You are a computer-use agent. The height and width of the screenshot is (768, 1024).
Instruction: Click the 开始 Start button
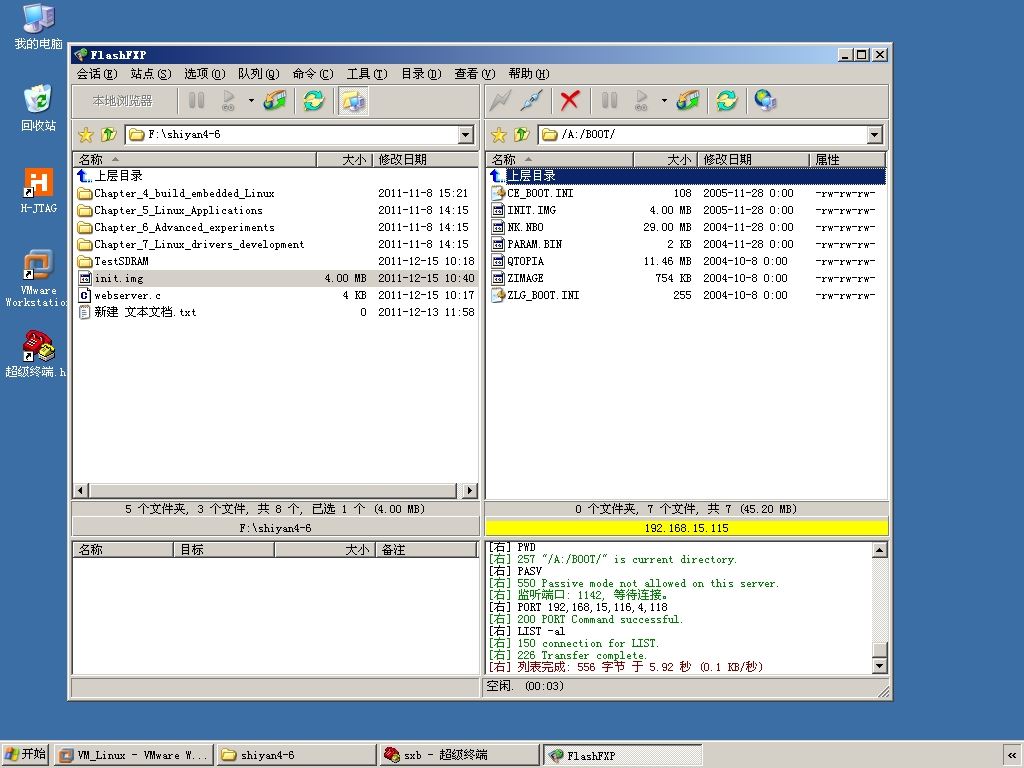click(25, 754)
